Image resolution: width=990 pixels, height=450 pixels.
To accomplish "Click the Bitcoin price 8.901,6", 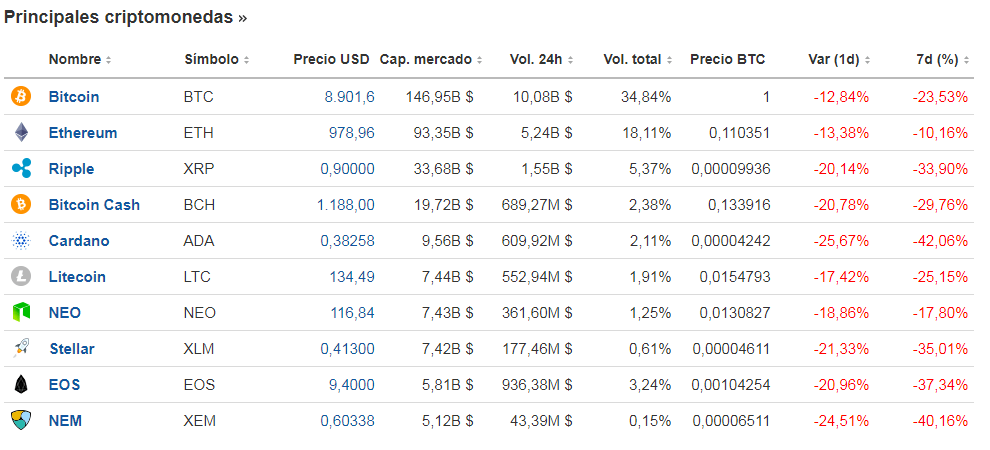I will (349, 97).
